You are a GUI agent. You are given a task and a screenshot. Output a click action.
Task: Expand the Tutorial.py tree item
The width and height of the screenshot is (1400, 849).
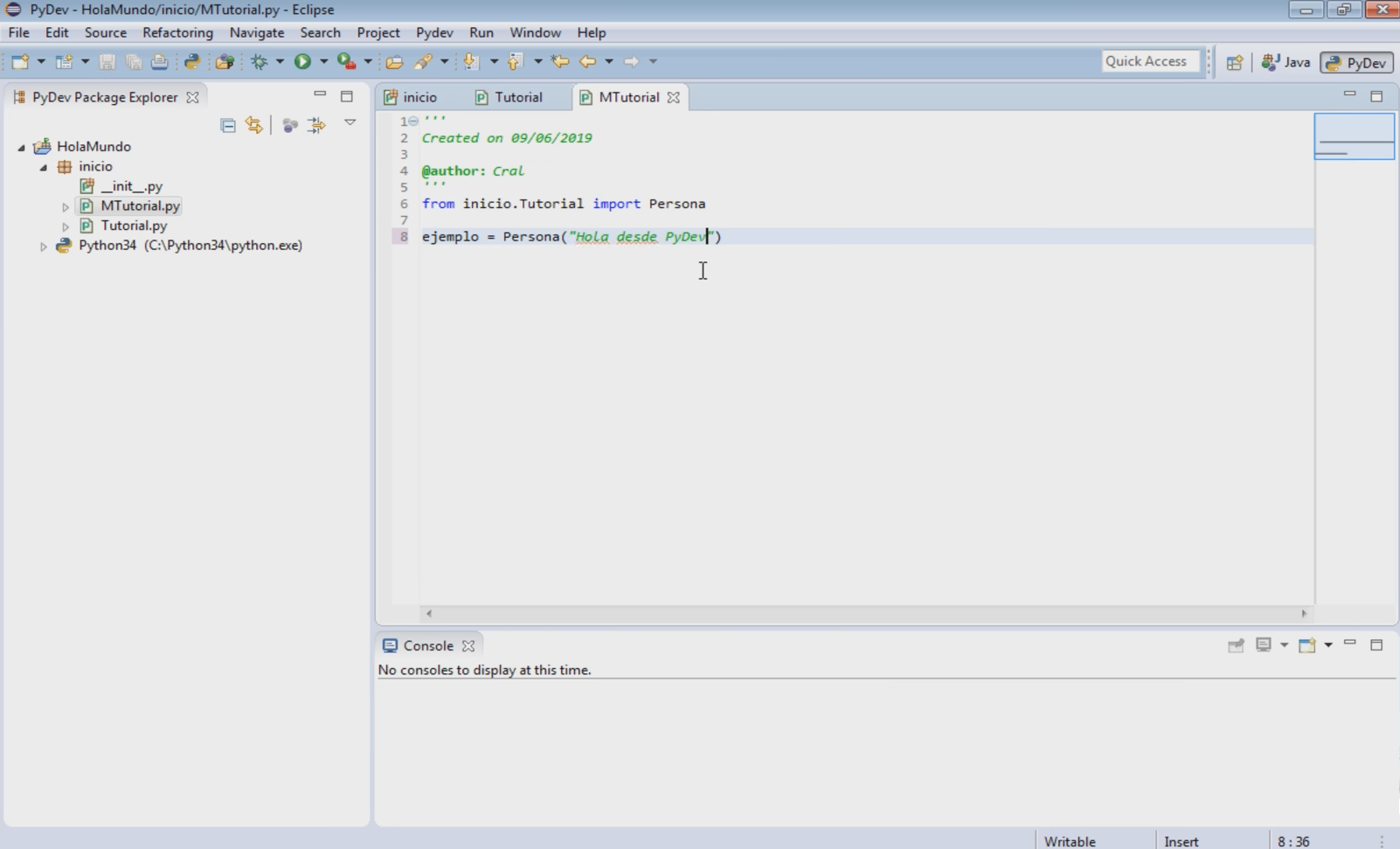coord(65,226)
